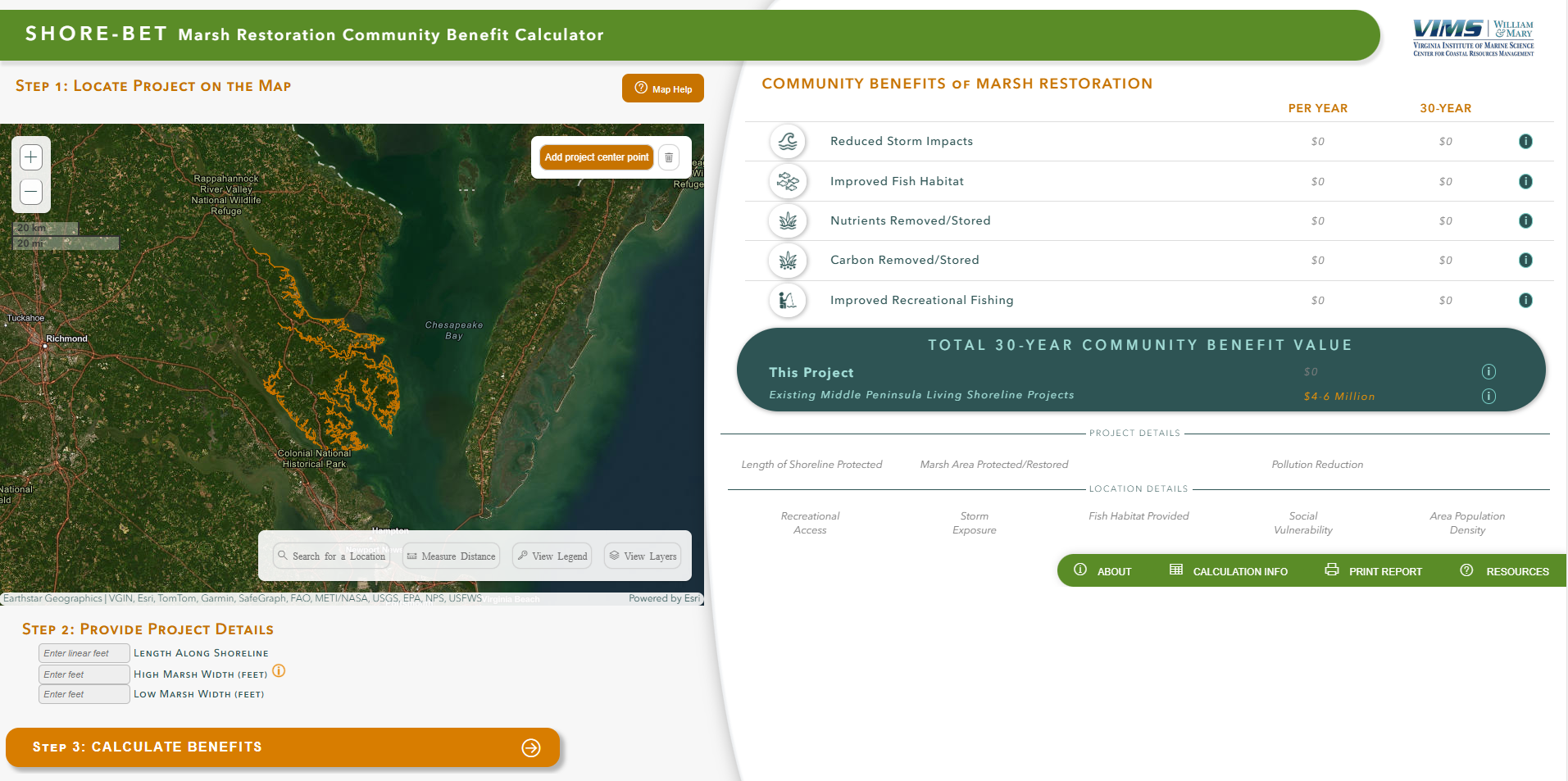Open info for Reduced Storm Impacts
Viewport: 1568px width, 781px height.
pyautogui.click(x=1525, y=141)
